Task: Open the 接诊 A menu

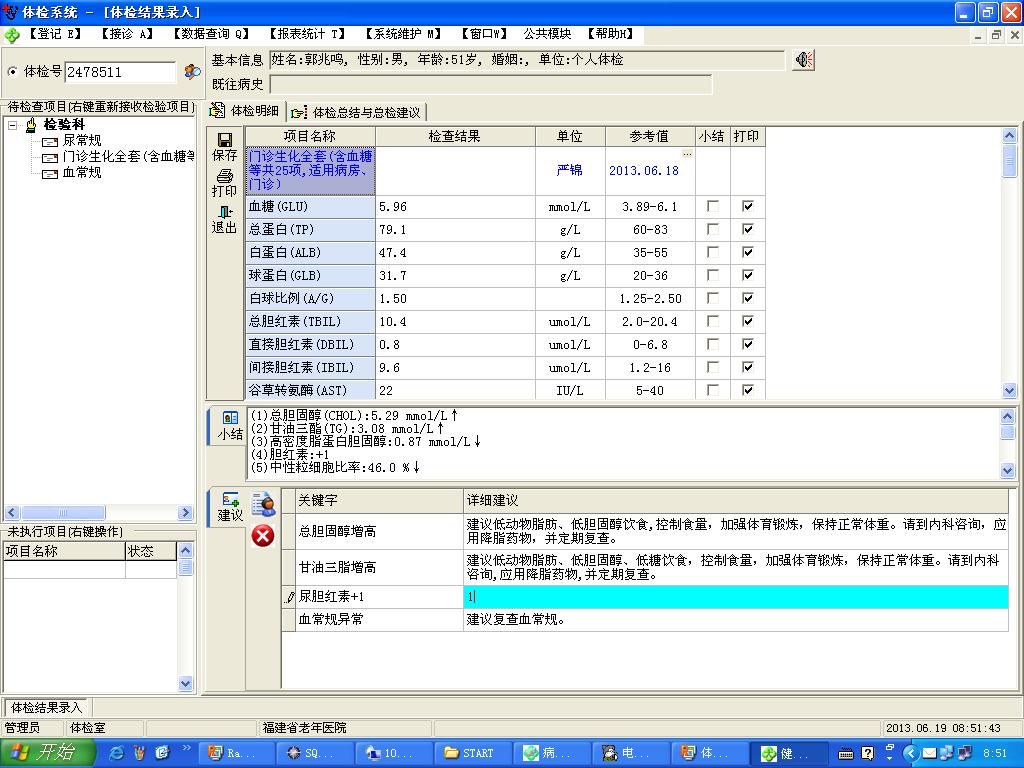Action: [x=127, y=34]
